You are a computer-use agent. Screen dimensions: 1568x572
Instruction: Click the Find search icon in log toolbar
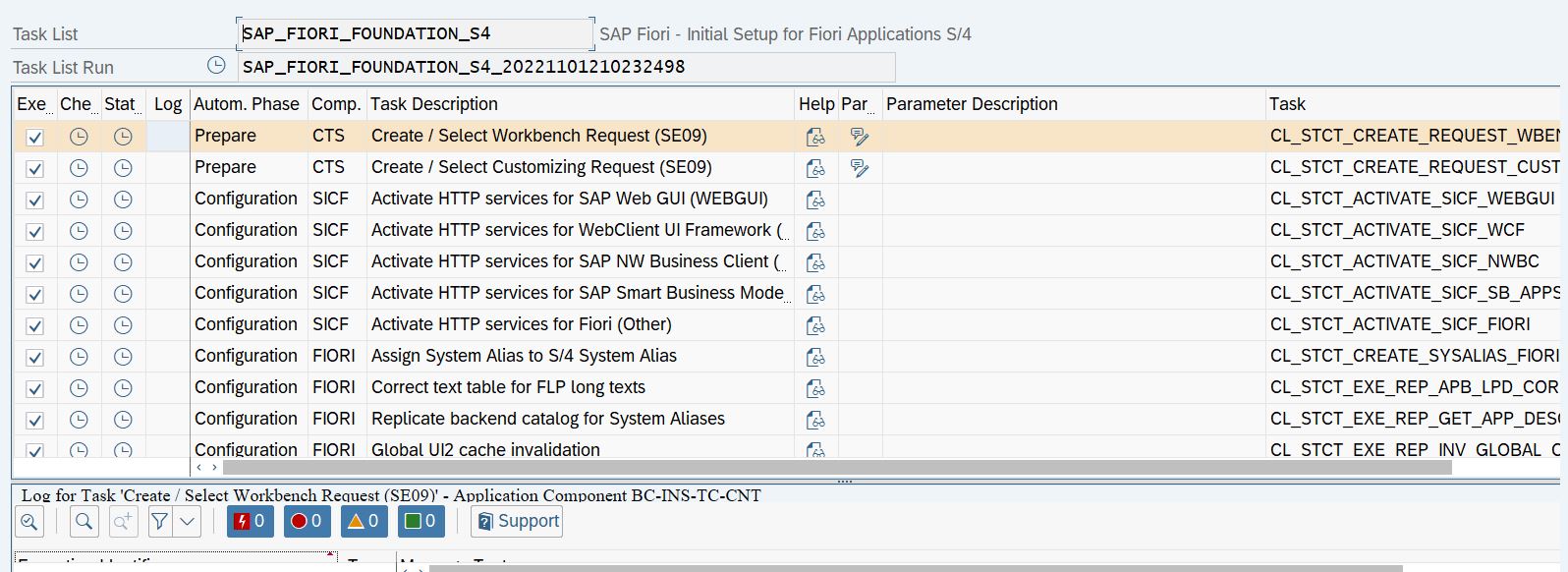[84, 521]
